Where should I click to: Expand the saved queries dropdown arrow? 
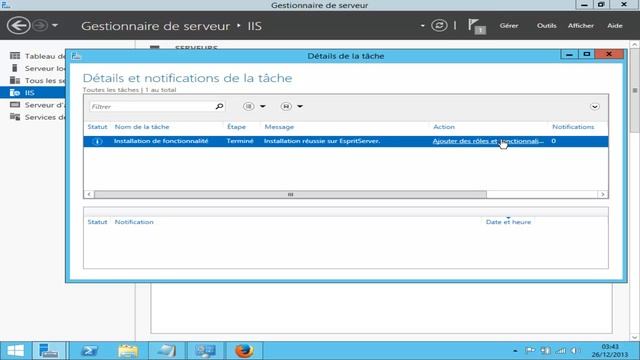click(300, 107)
